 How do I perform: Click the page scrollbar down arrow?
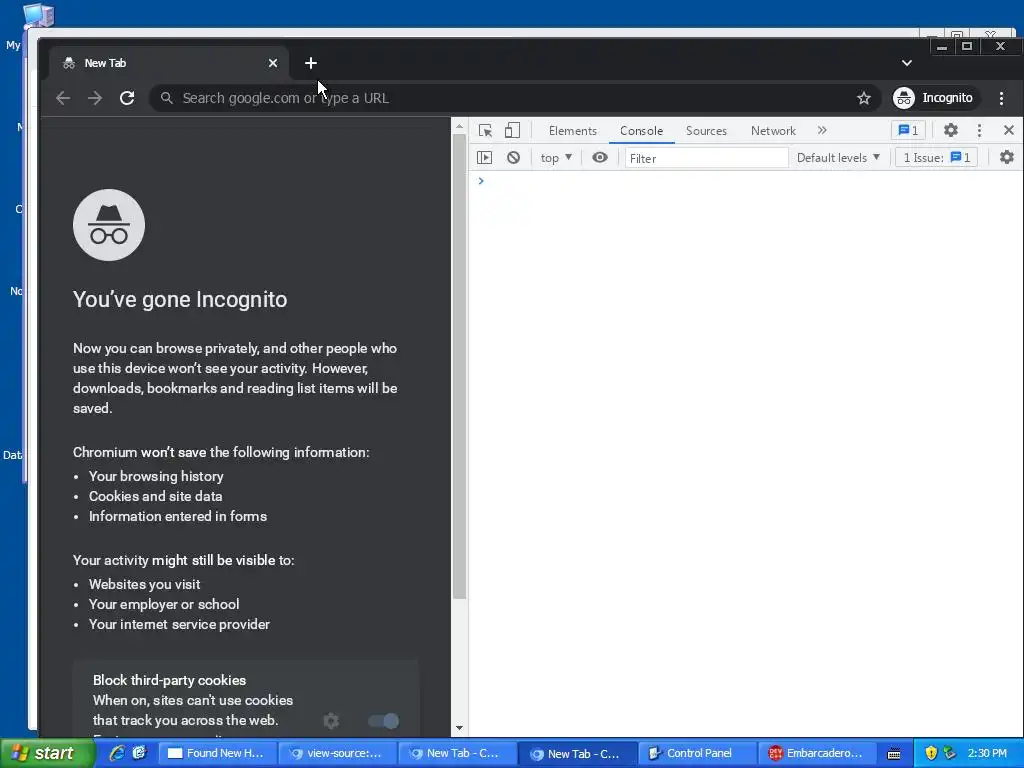point(459,728)
